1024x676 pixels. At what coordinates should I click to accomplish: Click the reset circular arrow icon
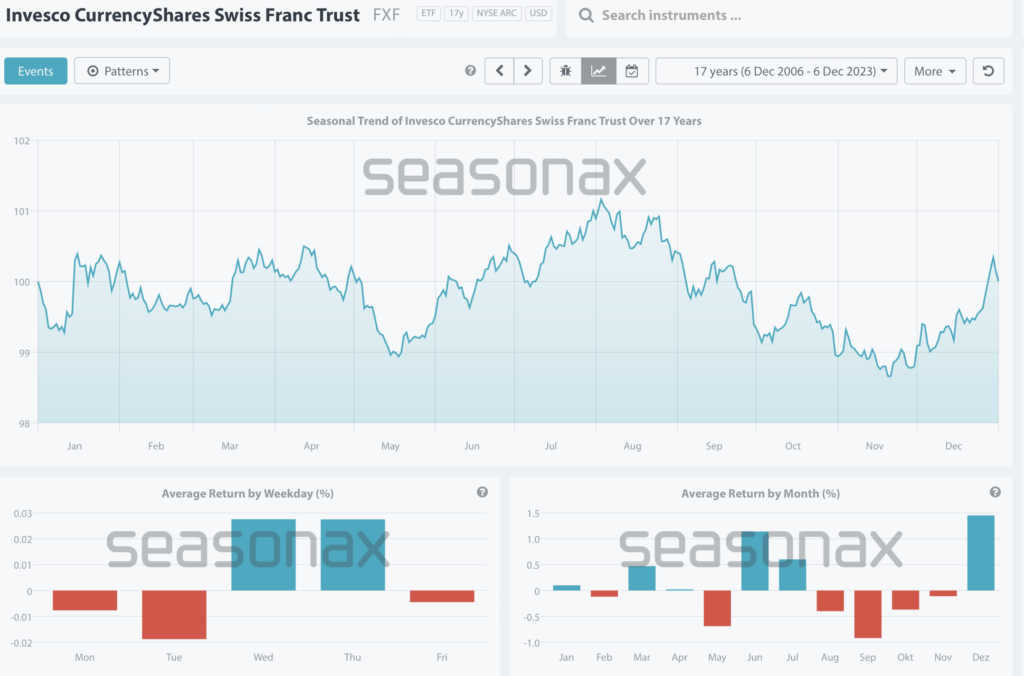click(x=988, y=71)
